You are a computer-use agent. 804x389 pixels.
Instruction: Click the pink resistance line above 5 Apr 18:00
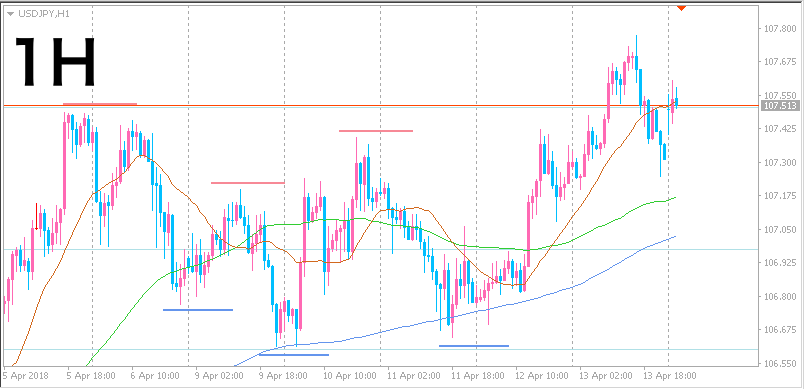pos(100,104)
